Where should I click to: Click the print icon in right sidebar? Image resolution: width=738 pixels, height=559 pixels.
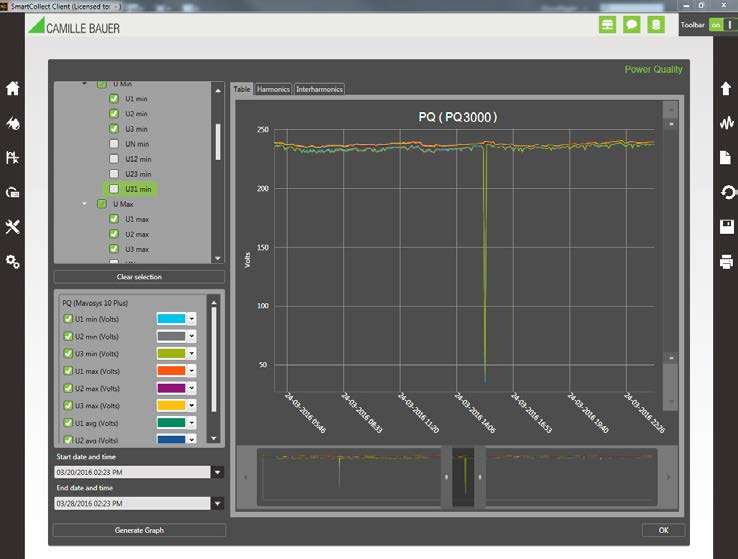(726, 262)
